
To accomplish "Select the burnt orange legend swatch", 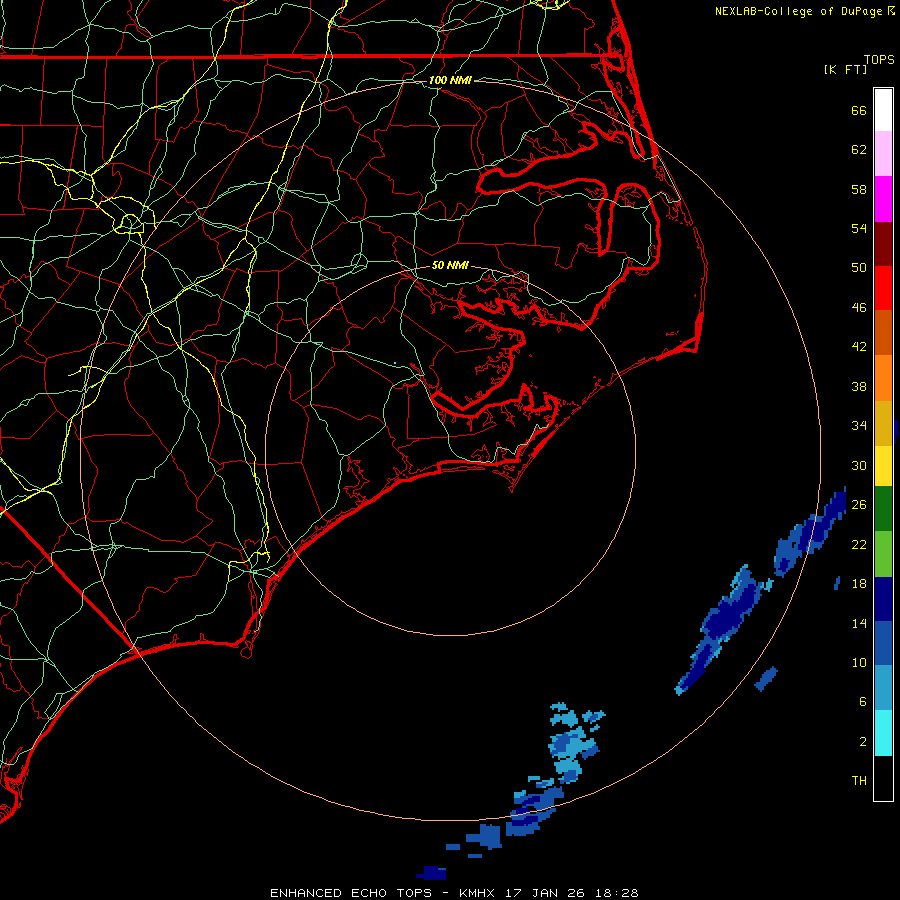I will coord(883,333).
